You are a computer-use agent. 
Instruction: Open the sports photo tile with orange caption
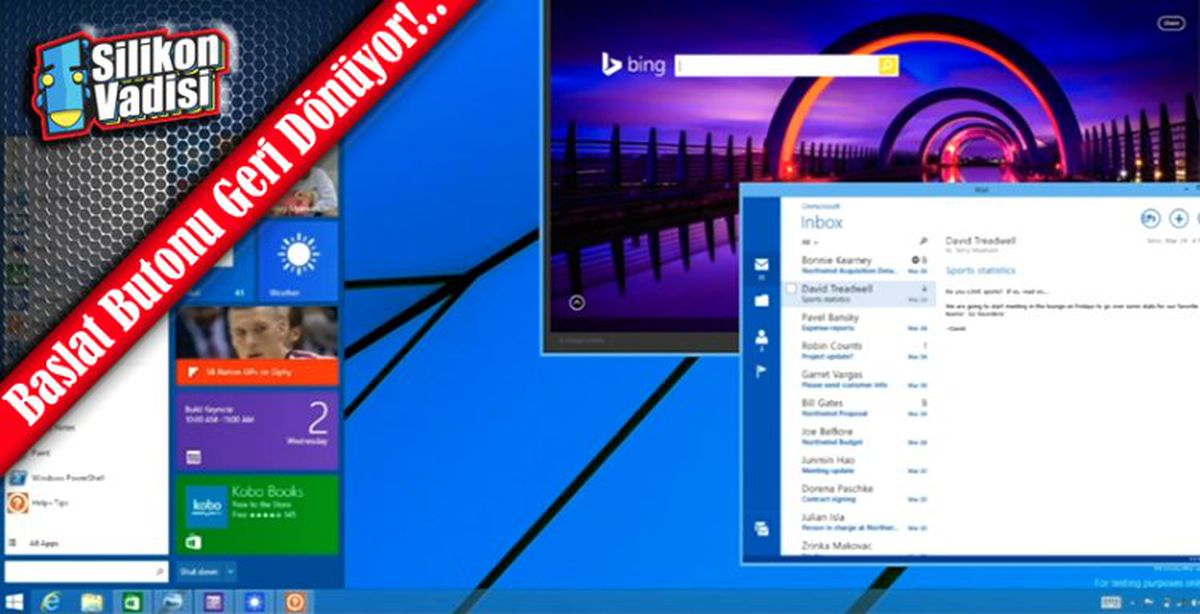258,346
